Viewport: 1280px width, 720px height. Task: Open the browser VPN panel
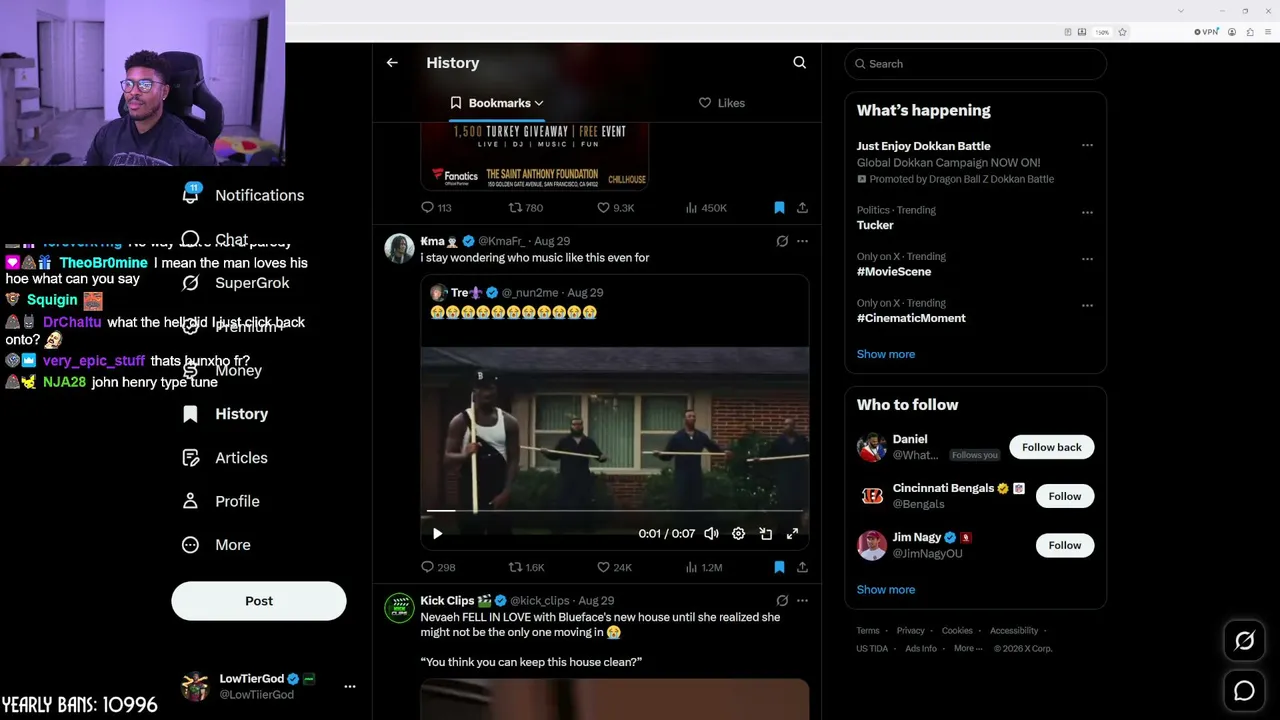pos(1206,32)
